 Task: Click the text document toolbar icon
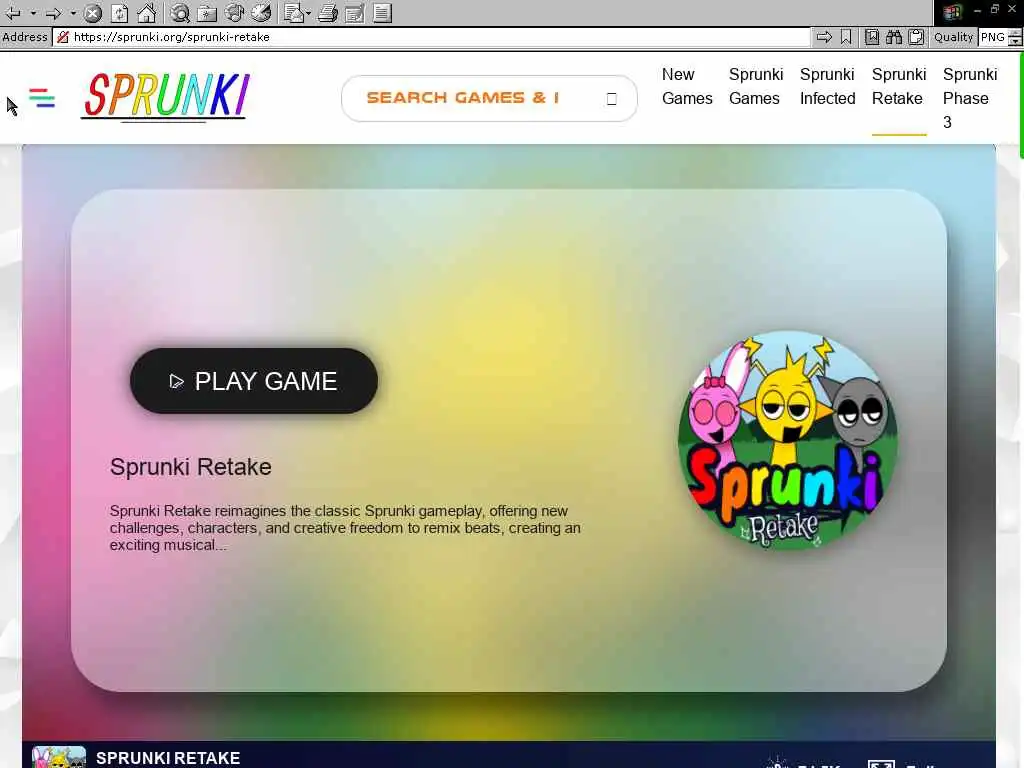pos(383,12)
